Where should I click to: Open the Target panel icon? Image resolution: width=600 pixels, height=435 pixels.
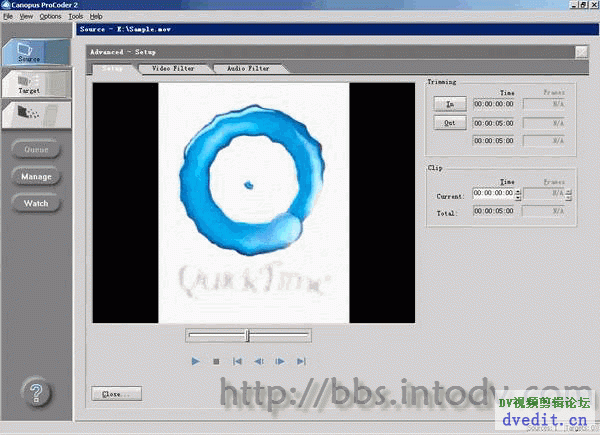click(x=36, y=84)
